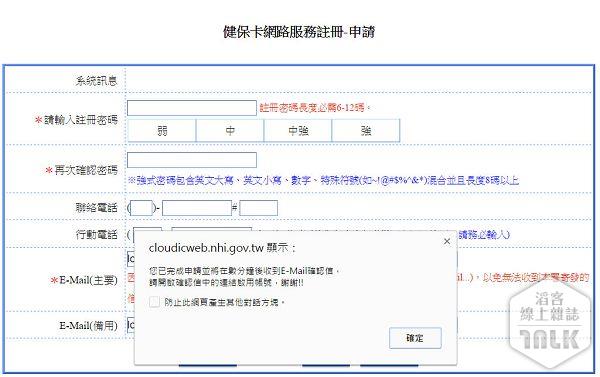Click the 確定 button in the dialog

coord(415,338)
